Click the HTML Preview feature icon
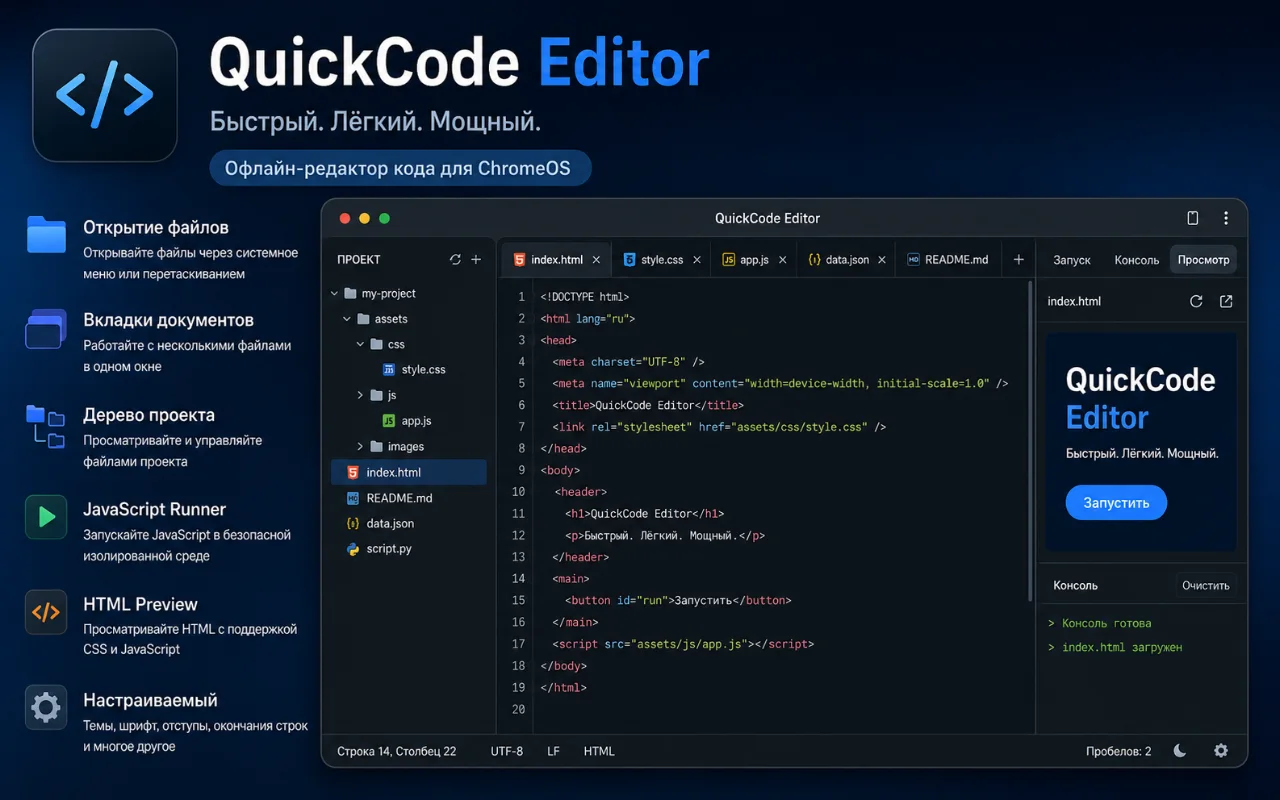 46,612
